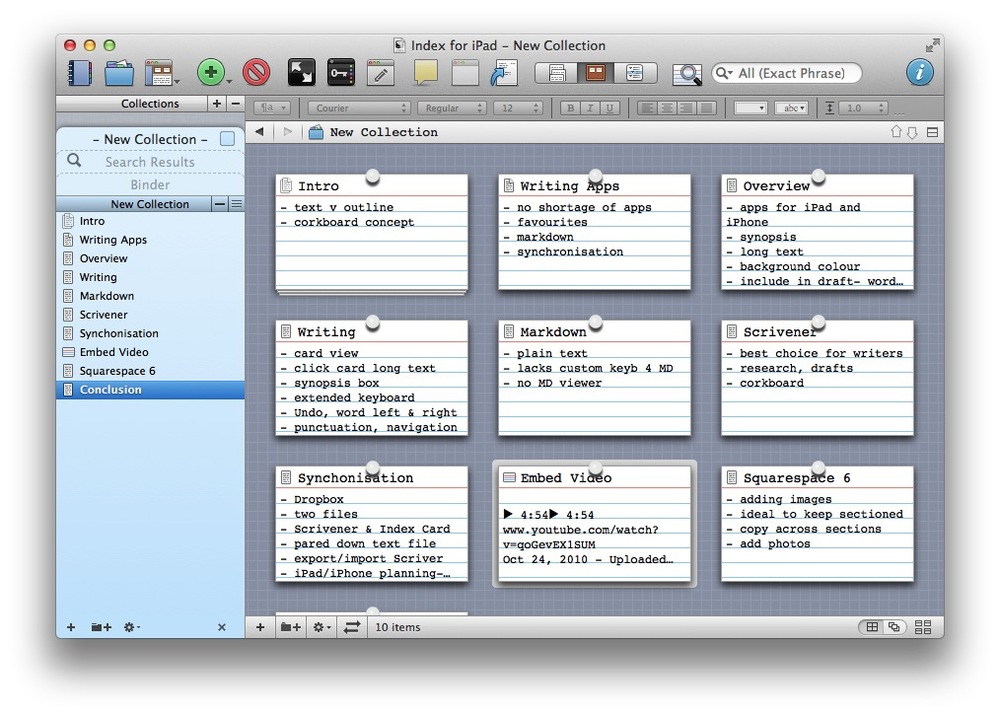The height and width of the screenshot is (716, 1000).
Task: Close collection with sidebar X button
Action: click(222, 627)
